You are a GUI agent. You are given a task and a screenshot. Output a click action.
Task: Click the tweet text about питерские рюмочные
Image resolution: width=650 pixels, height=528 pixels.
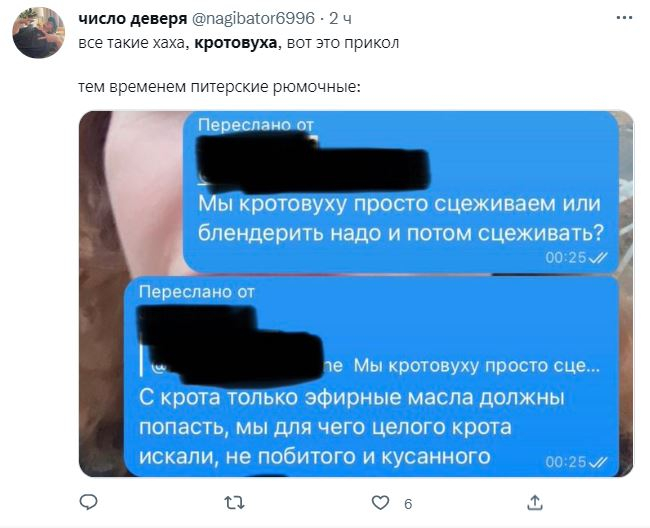click(x=219, y=87)
